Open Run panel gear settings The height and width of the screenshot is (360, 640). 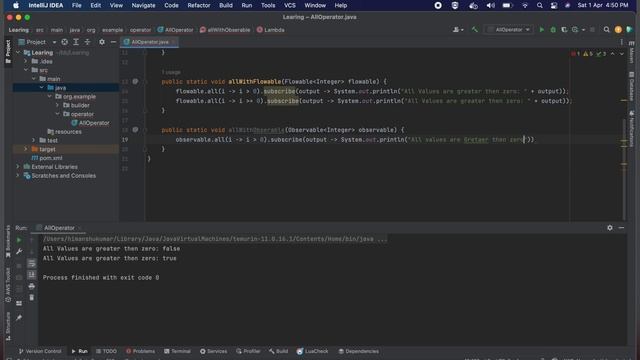pos(610,228)
